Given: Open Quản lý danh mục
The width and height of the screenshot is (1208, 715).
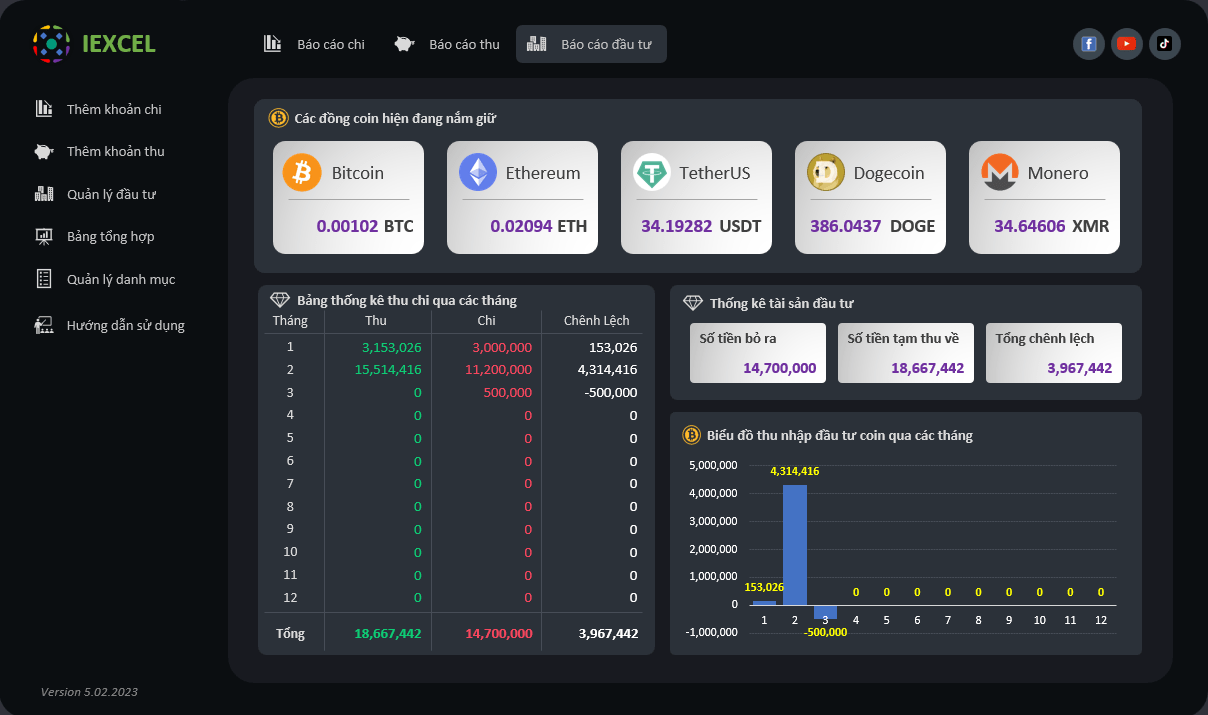Looking at the screenshot, I should 120,279.
